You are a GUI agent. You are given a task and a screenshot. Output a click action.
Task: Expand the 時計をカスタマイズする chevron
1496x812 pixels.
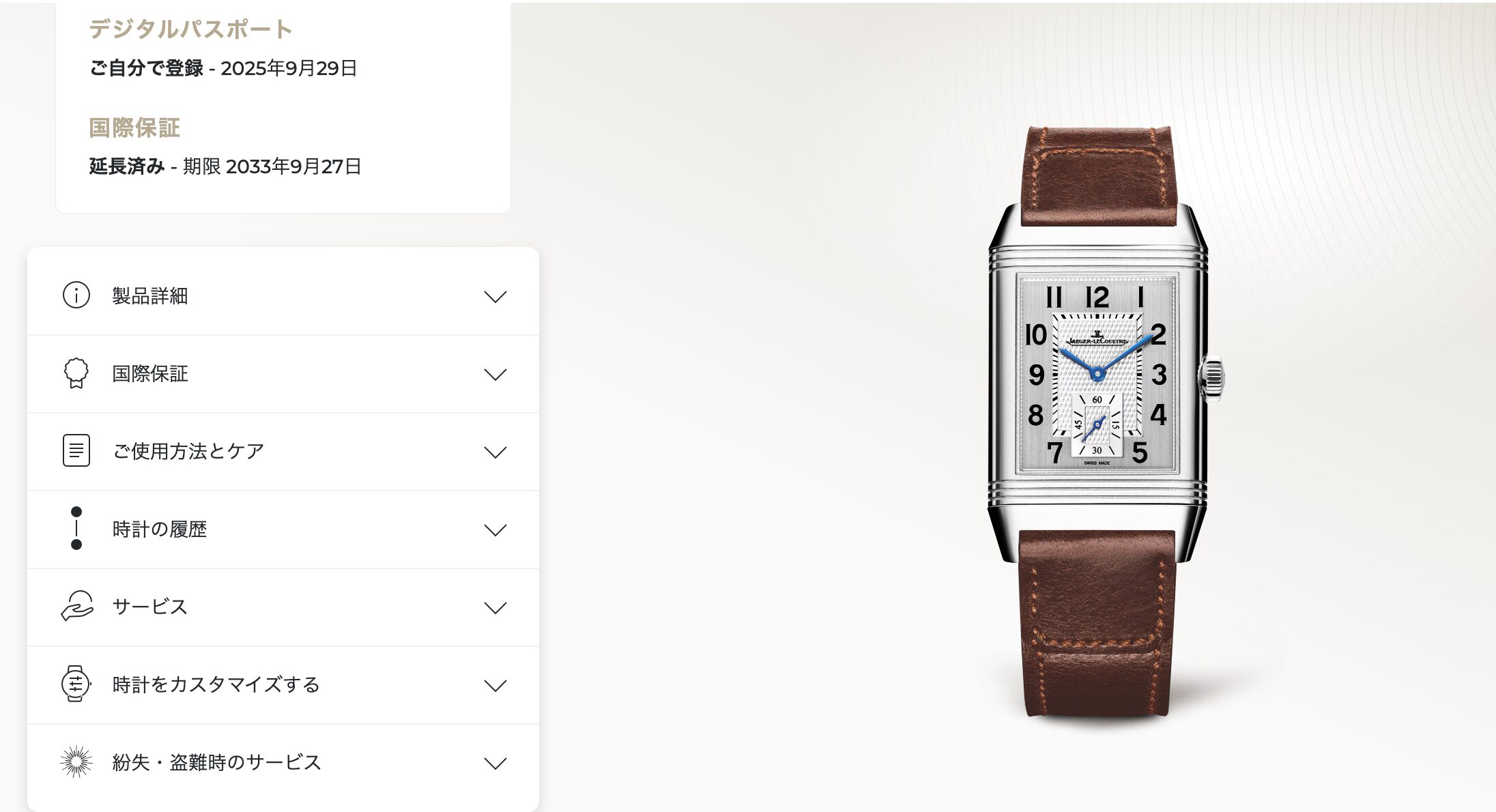[x=495, y=685]
